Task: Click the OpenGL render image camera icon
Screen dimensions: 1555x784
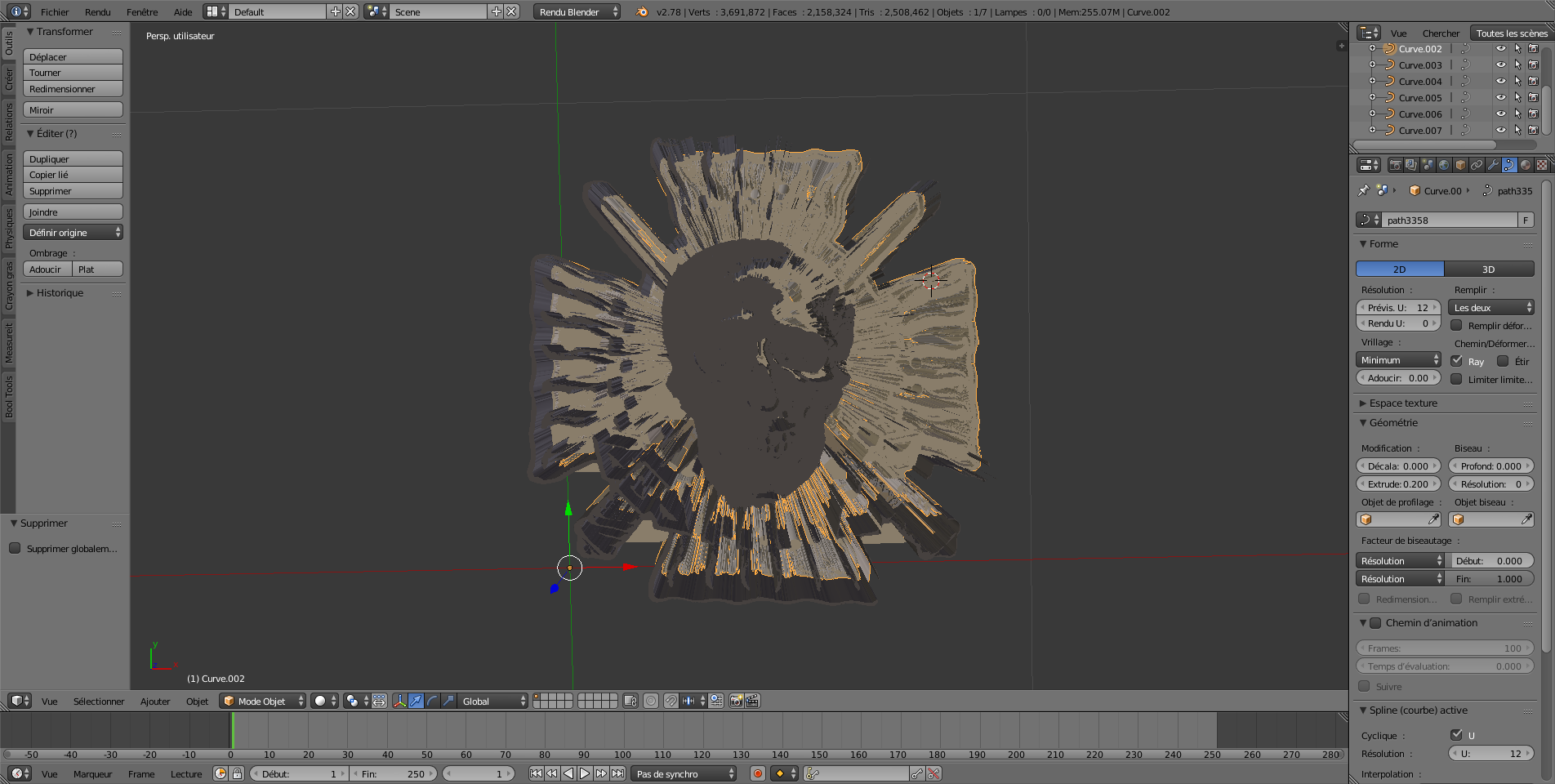Action: 737,701
